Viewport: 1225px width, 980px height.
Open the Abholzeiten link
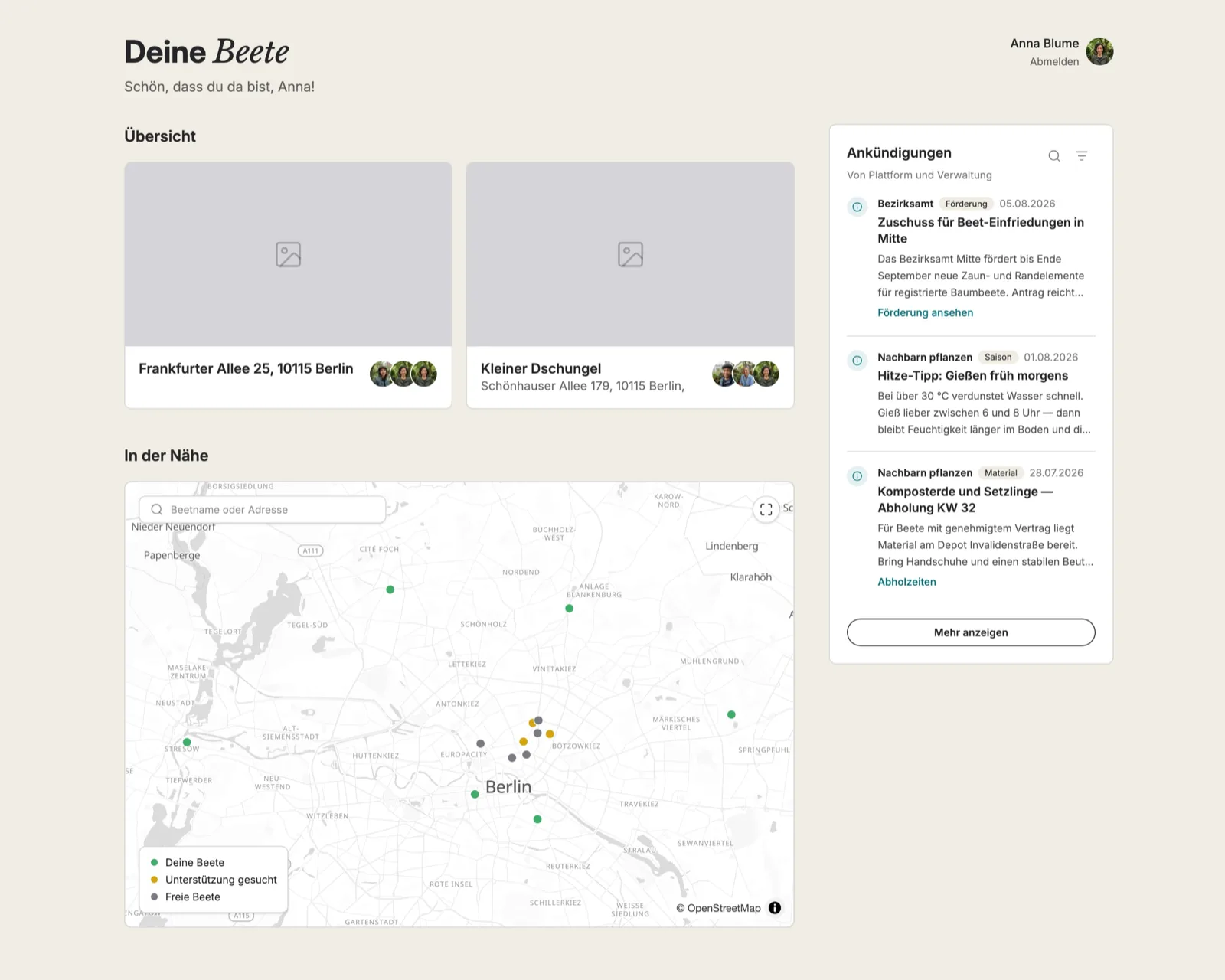pyautogui.click(x=906, y=582)
